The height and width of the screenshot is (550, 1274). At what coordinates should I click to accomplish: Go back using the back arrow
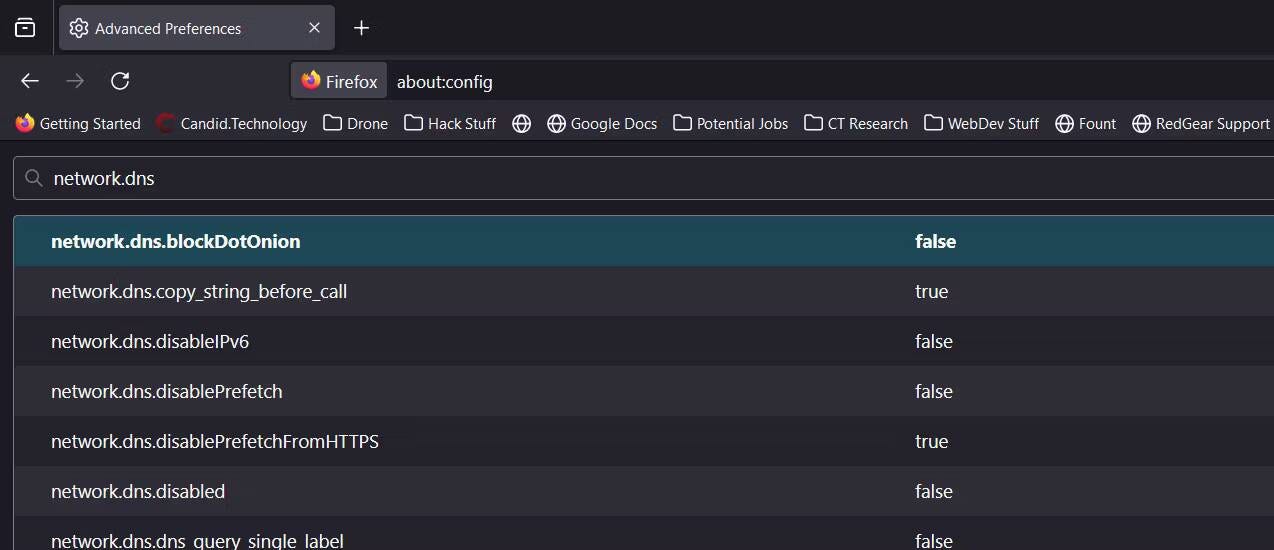(30, 81)
